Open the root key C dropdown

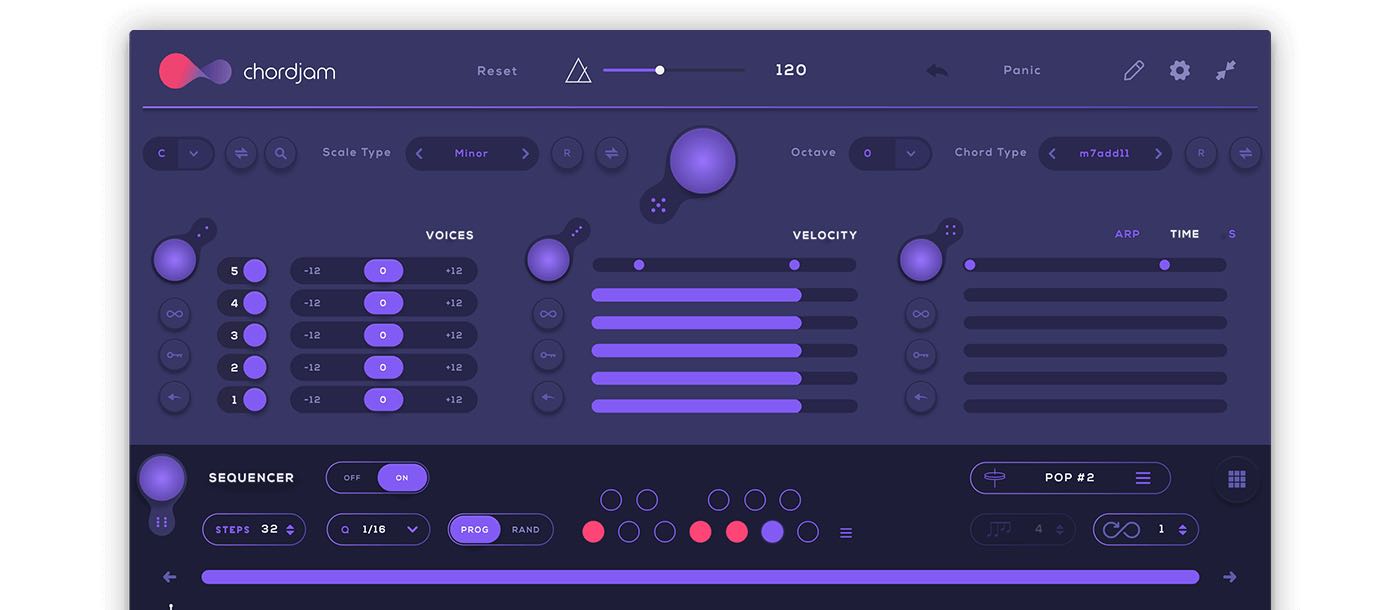pos(193,153)
